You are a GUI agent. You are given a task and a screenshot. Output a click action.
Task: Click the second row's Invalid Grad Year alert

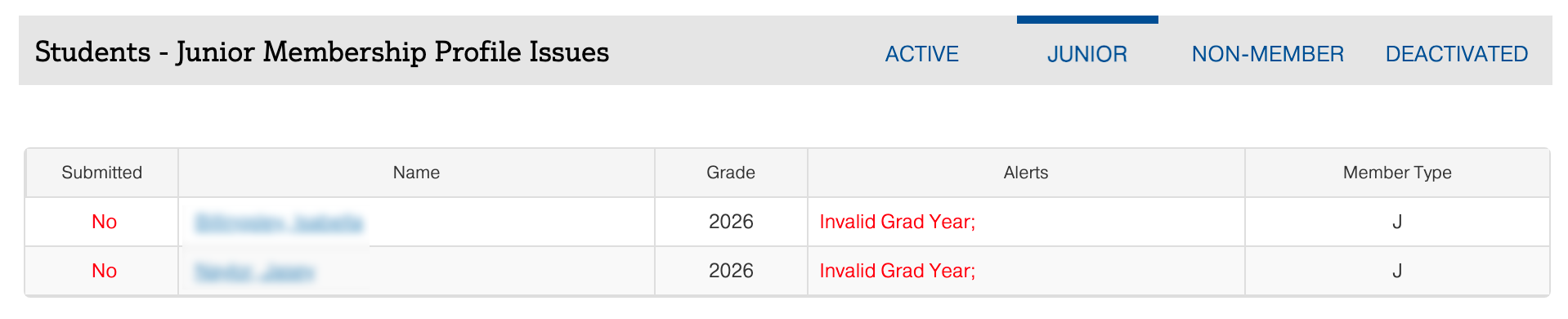click(898, 271)
